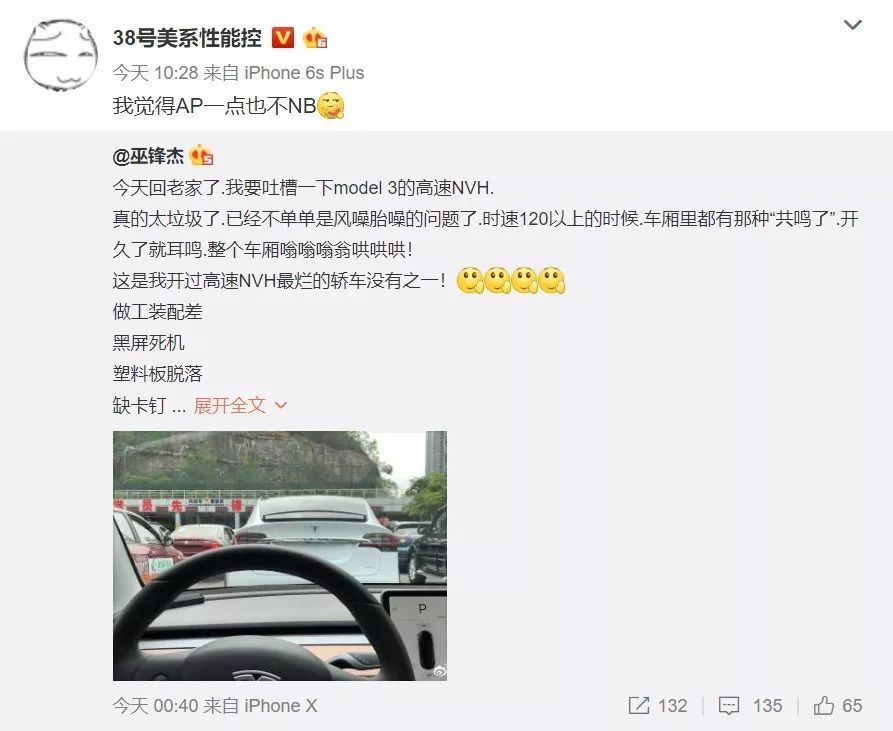Screen dimensions: 893x731
Task: Click the membership crown badge beside poster name
Action: point(314,38)
